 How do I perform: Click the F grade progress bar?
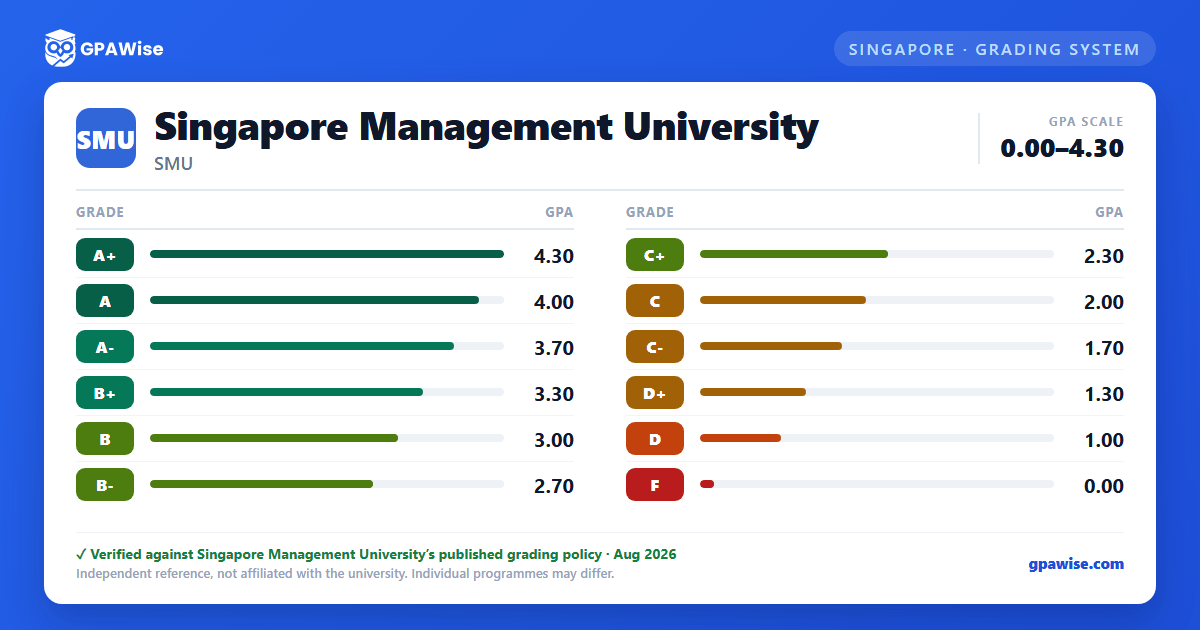(877, 484)
